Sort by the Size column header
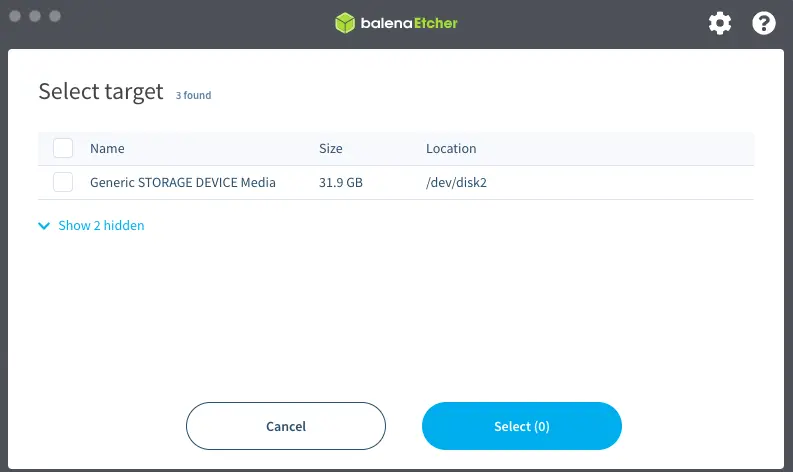 click(330, 148)
